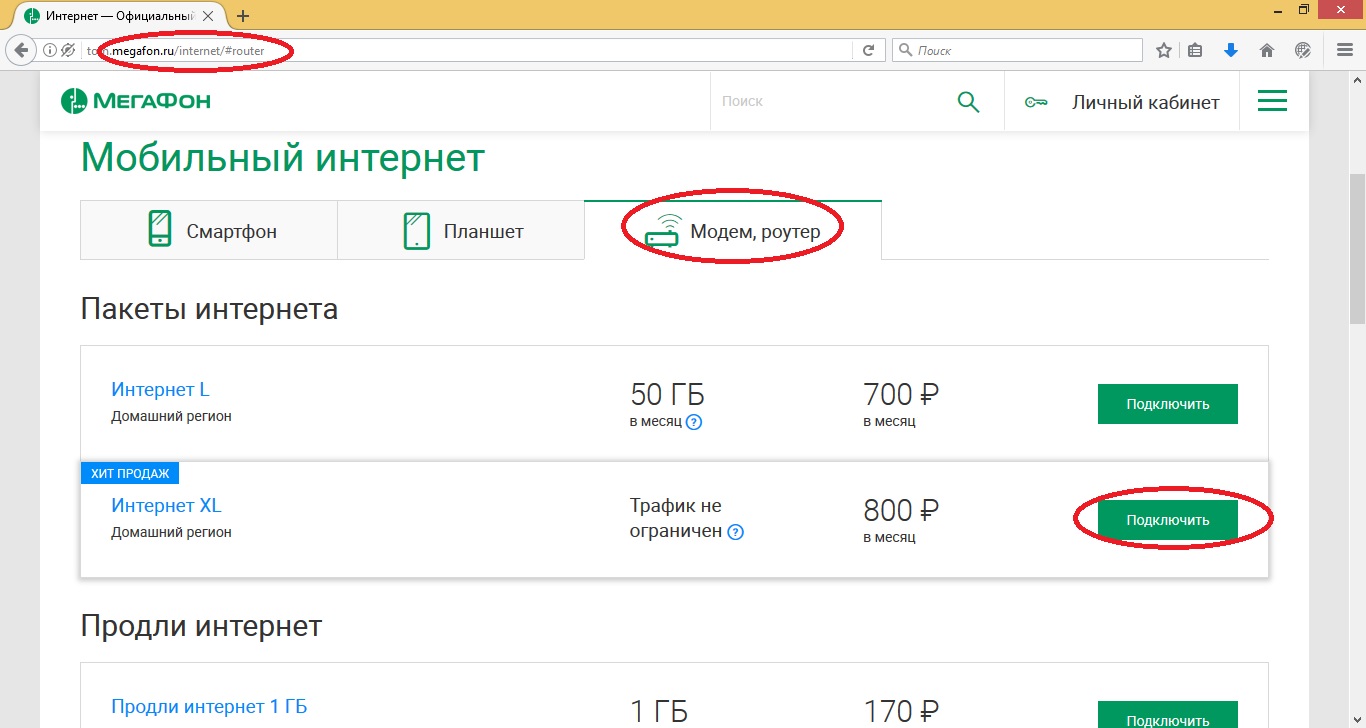Viewport: 1366px width, 728px height.
Task: Open the Megafon site hamburger menu
Action: (1272, 100)
